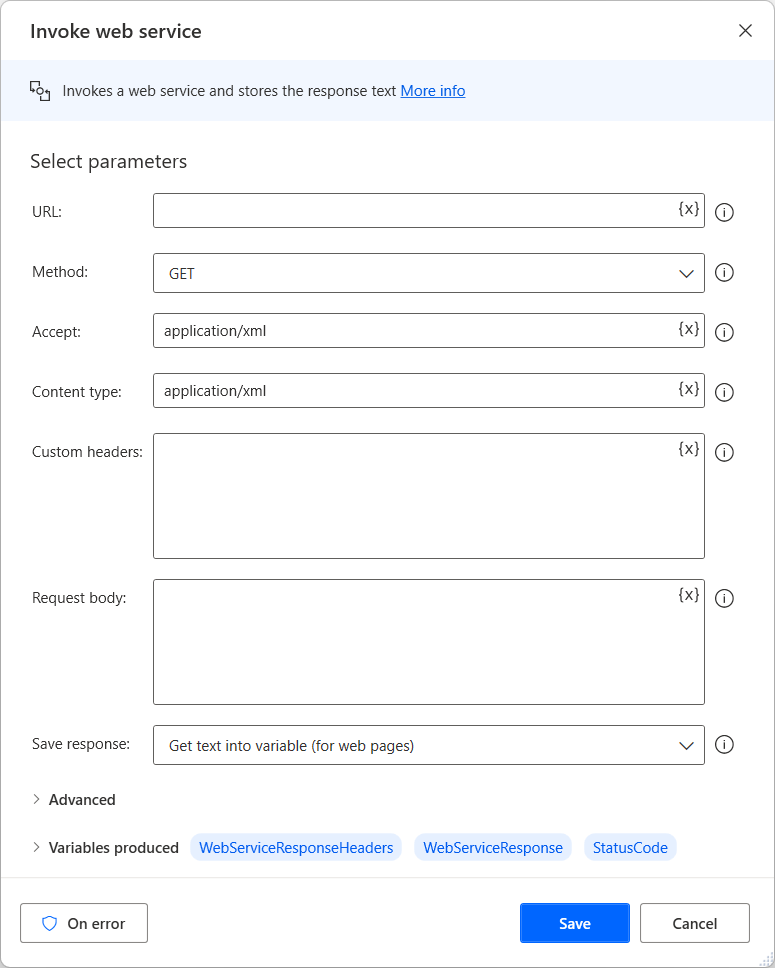This screenshot has width=775, height=968.
Task: Insert a variable into Custom headers
Action: tap(688, 449)
